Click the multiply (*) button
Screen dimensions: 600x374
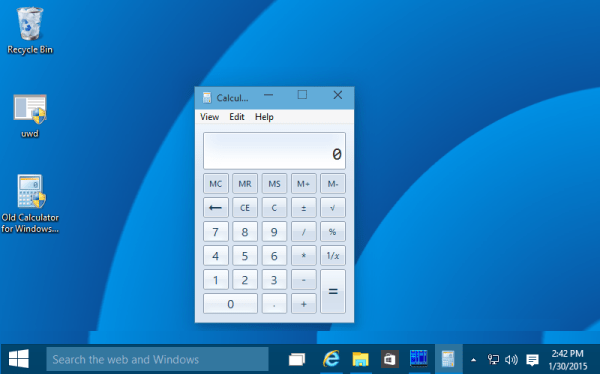[303, 256]
